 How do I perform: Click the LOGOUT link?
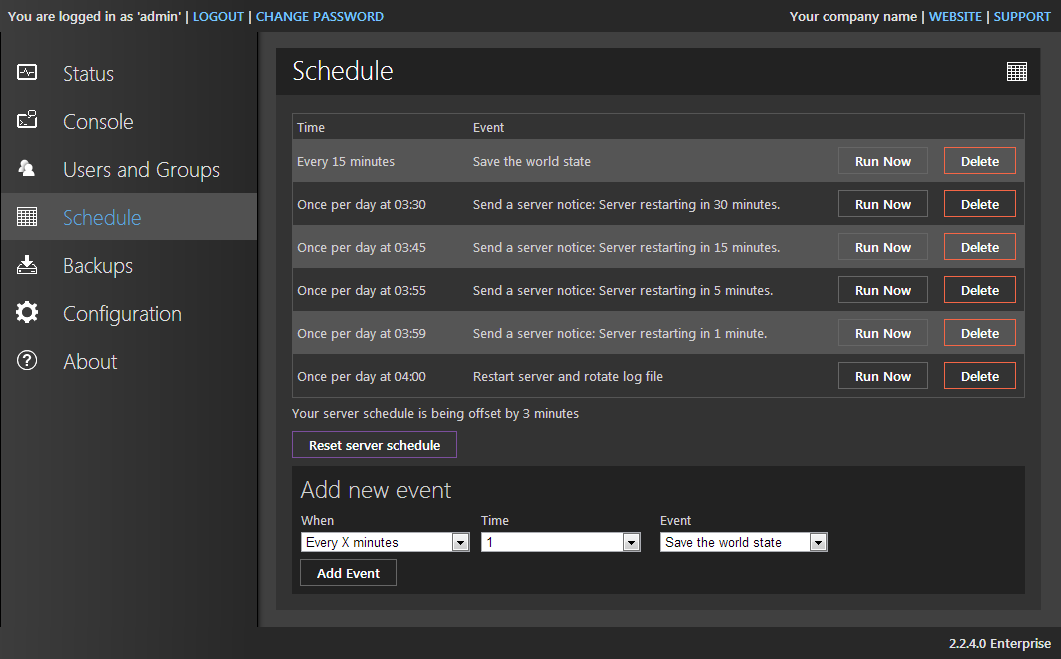tap(218, 16)
